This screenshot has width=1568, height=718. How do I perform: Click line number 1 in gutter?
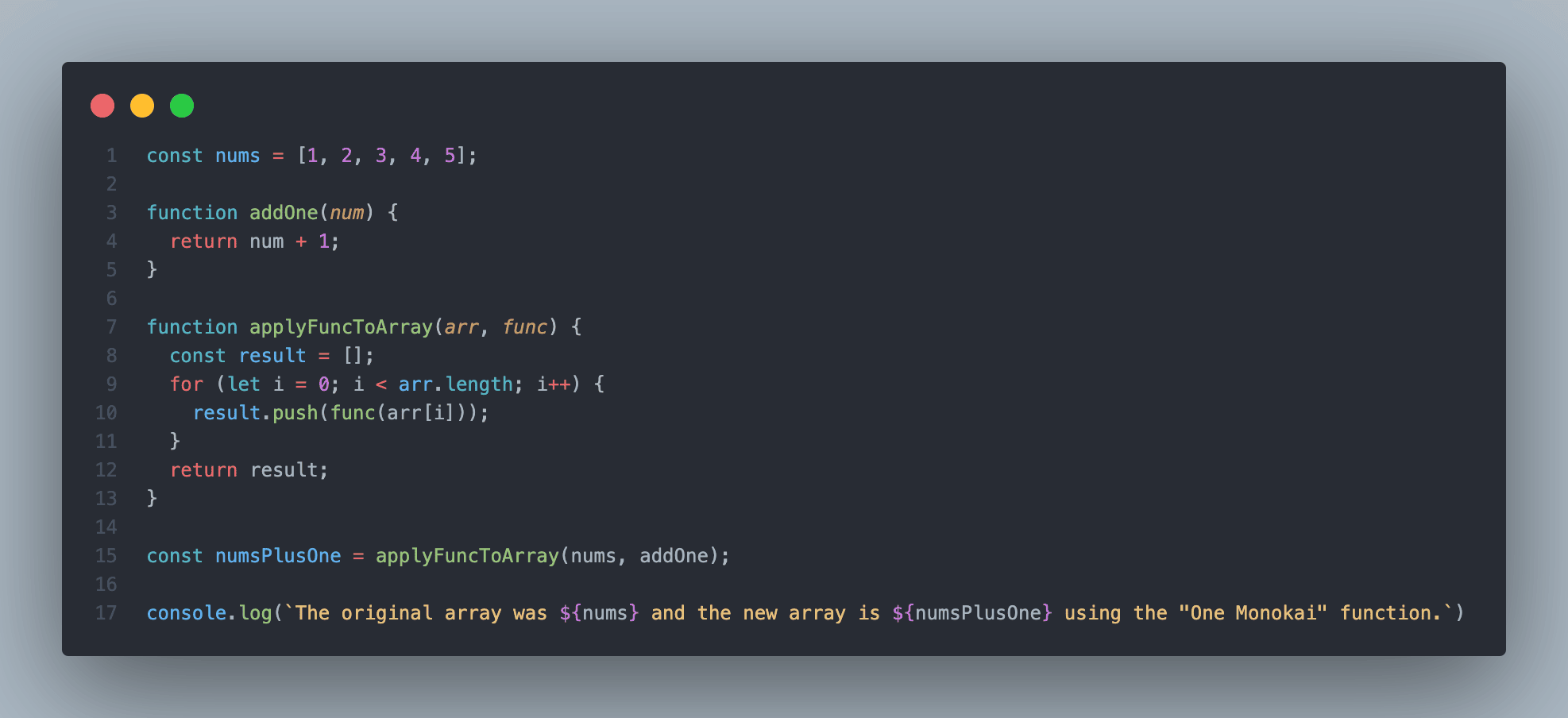[112, 156]
